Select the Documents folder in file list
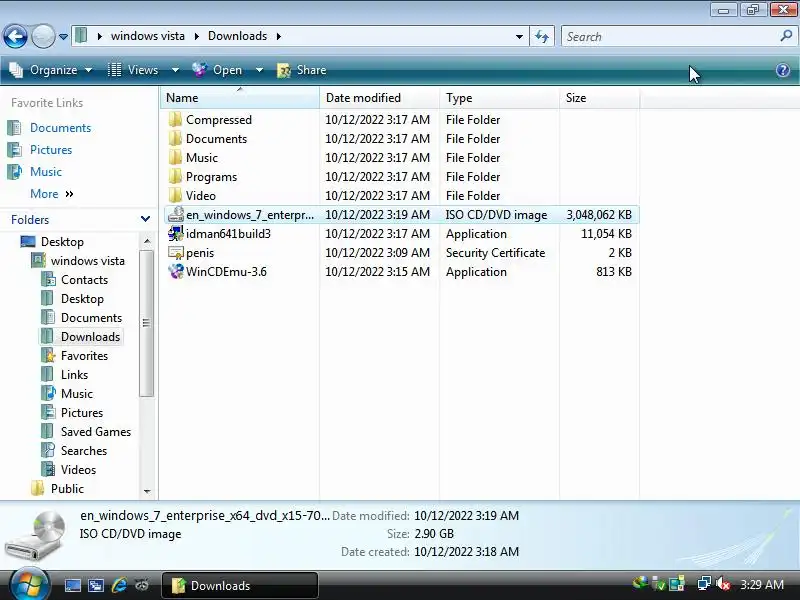 [216, 139]
